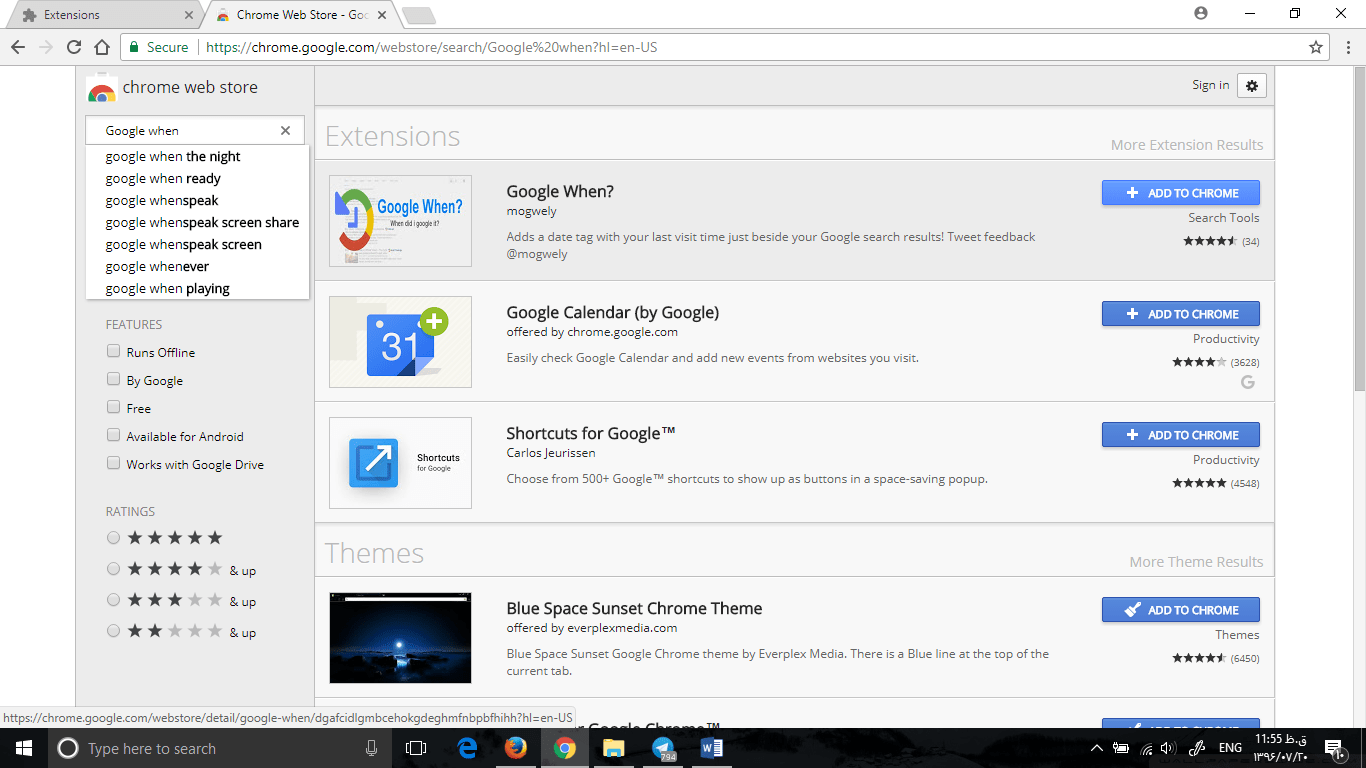
Task: Select the 5 stars rating filter
Action: [114, 538]
